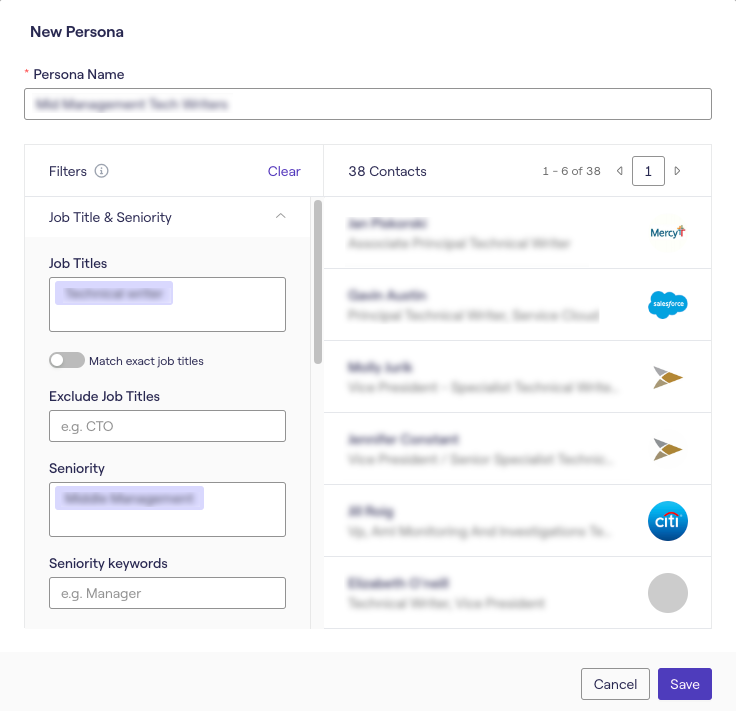Viewport: 736px width, 711px height.
Task: Click the Mercy company logo
Action: [667, 232]
